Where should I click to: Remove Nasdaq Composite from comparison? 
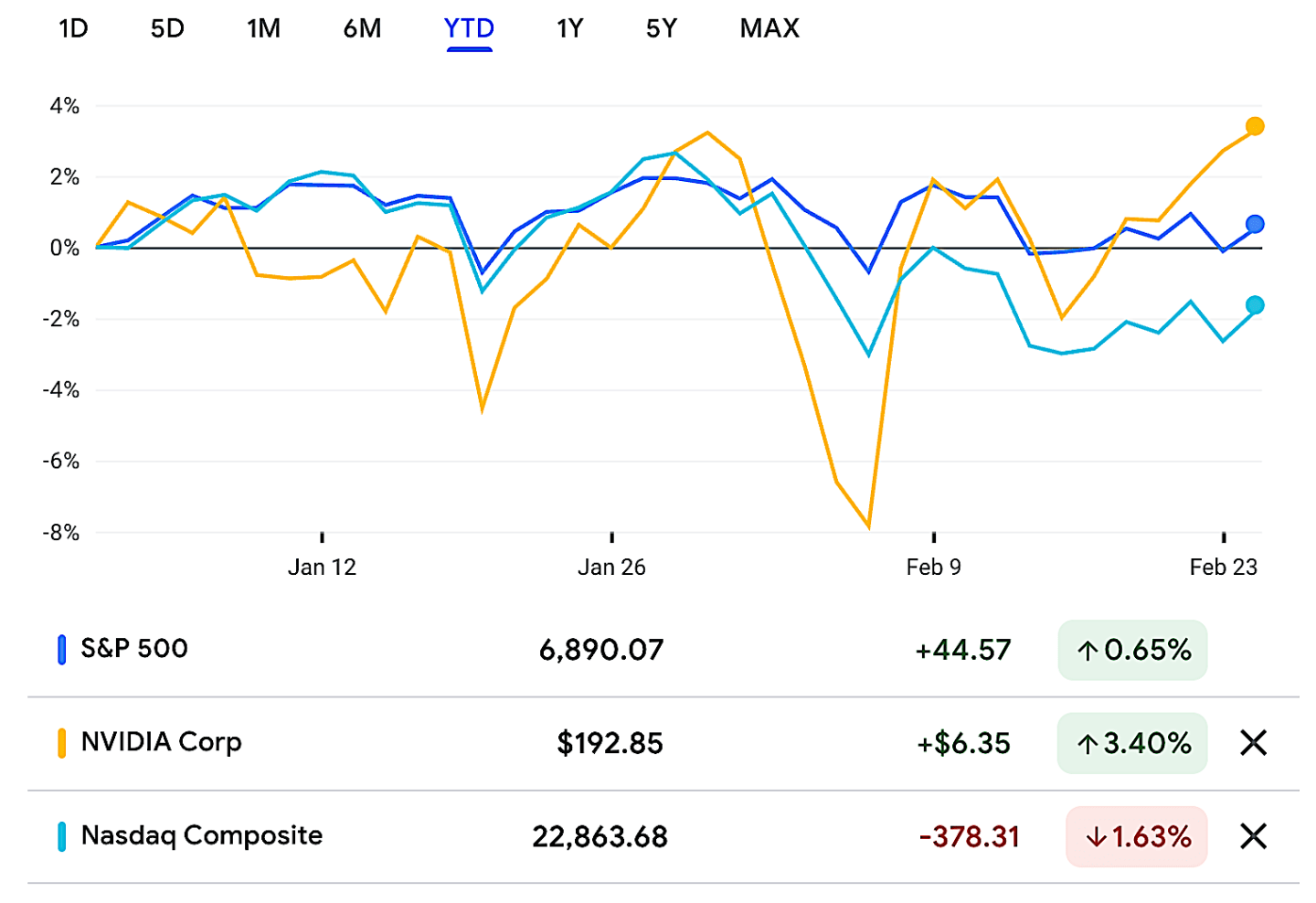point(1253,836)
